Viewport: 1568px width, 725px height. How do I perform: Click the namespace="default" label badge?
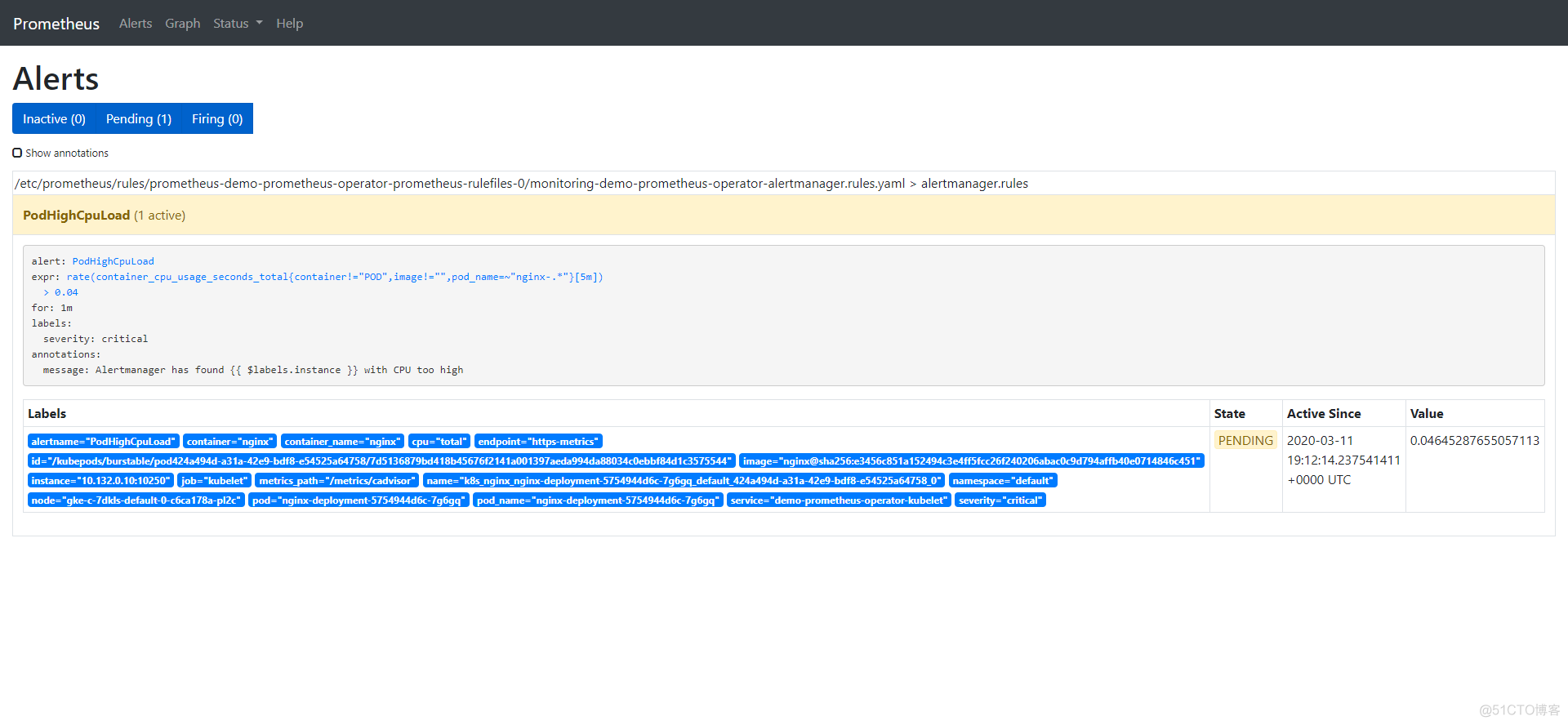[1002, 481]
